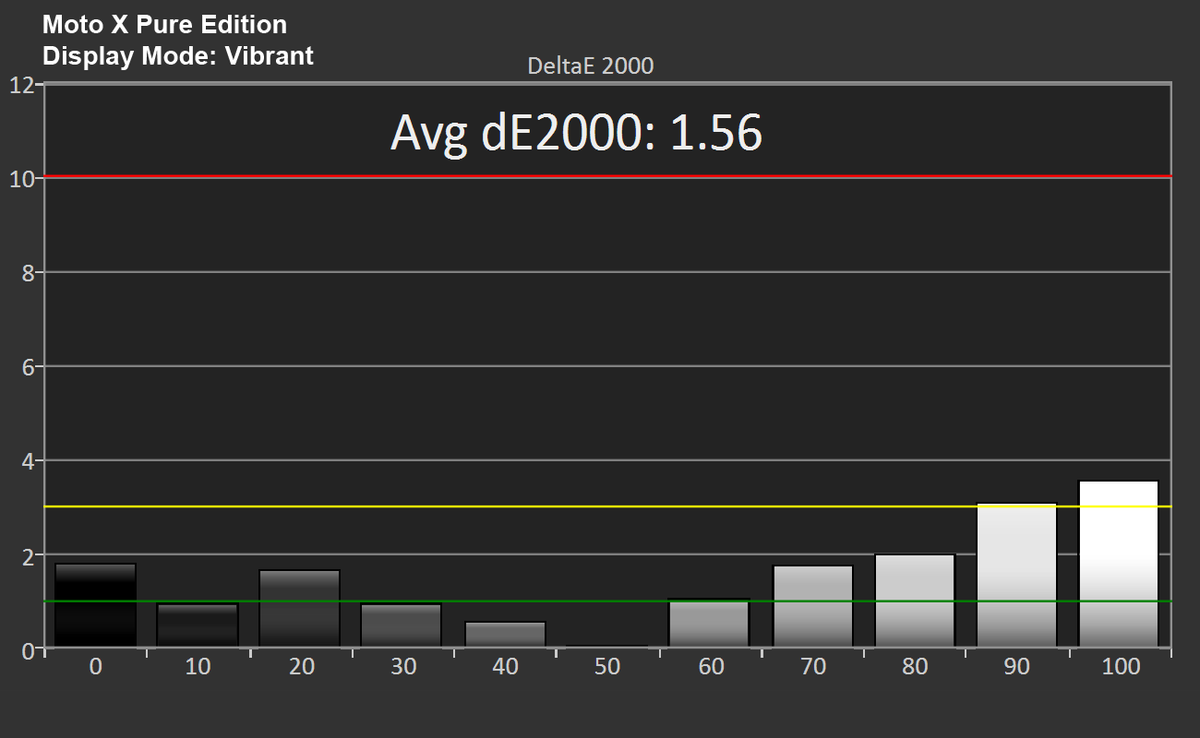Click the bar above 70
1200x738 pixels.
tap(813, 606)
